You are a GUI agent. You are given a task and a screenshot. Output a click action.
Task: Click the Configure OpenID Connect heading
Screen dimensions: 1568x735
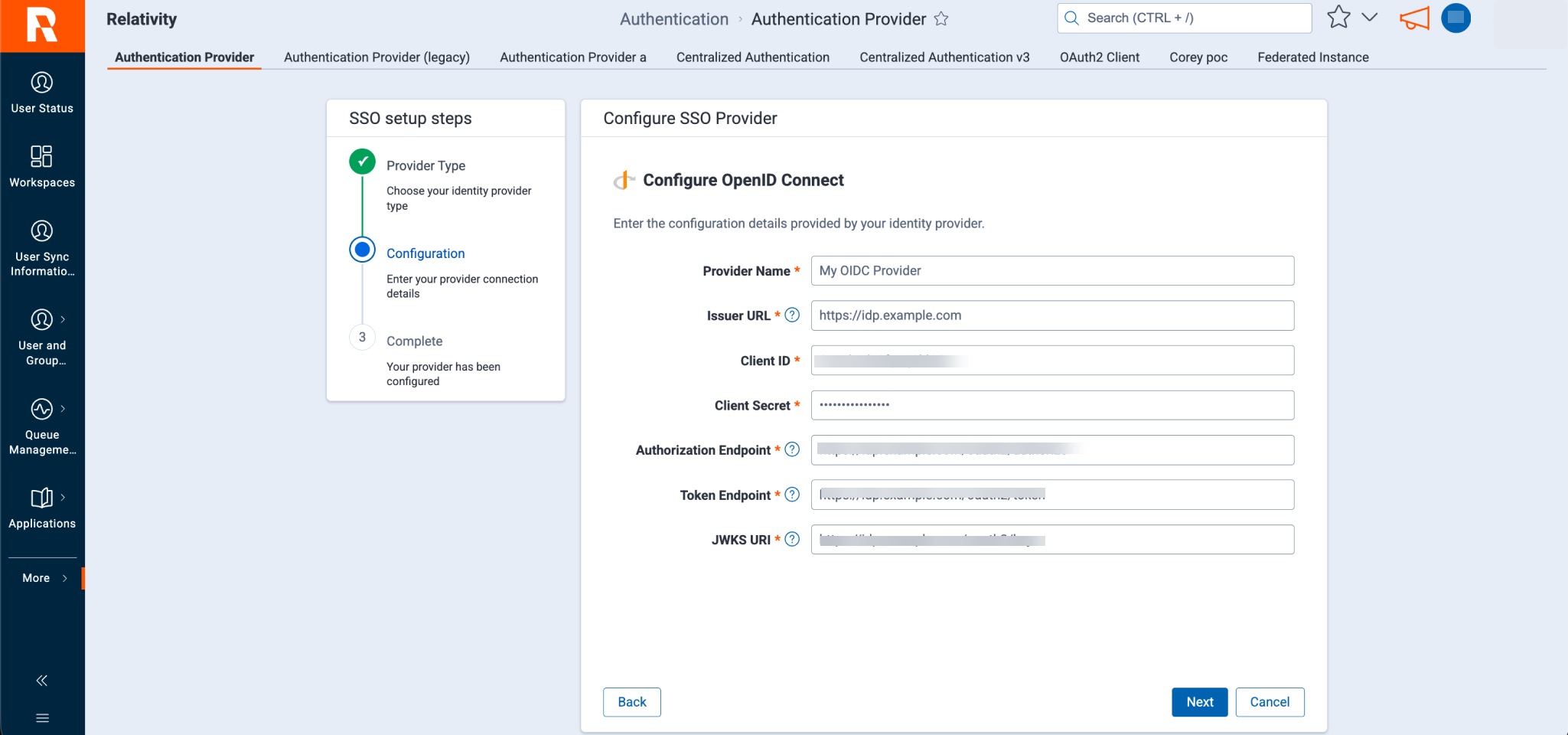[x=743, y=180]
